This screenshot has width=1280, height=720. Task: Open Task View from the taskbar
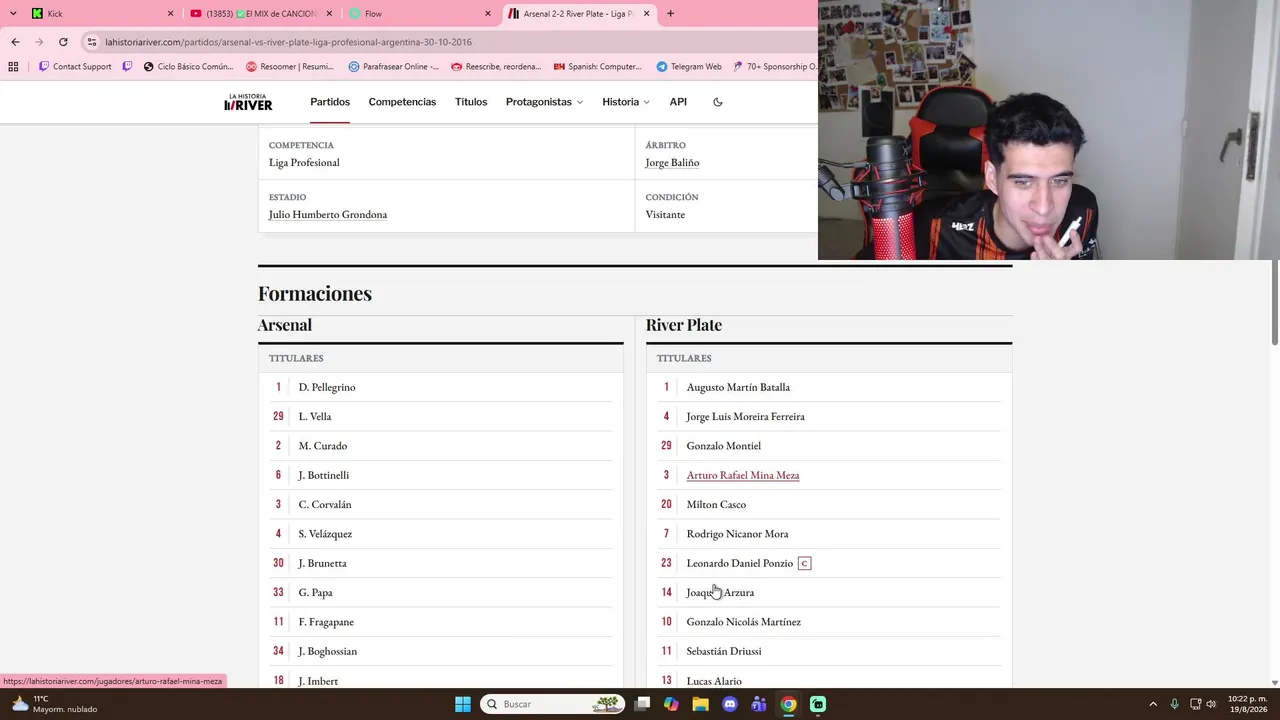[642, 704]
